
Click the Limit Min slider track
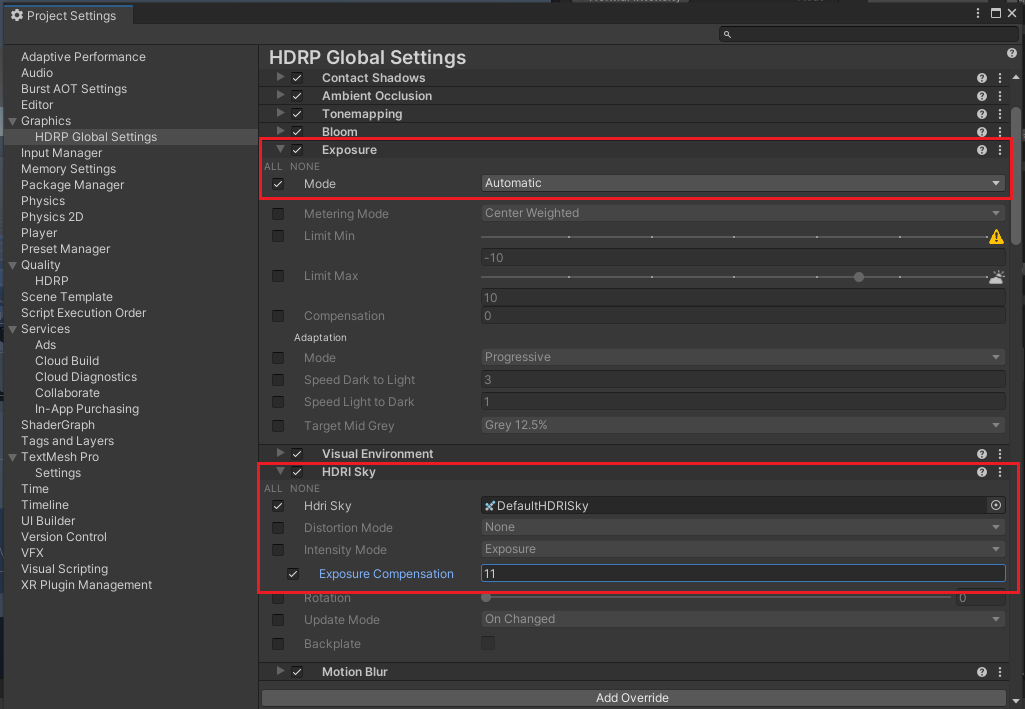tap(733, 237)
